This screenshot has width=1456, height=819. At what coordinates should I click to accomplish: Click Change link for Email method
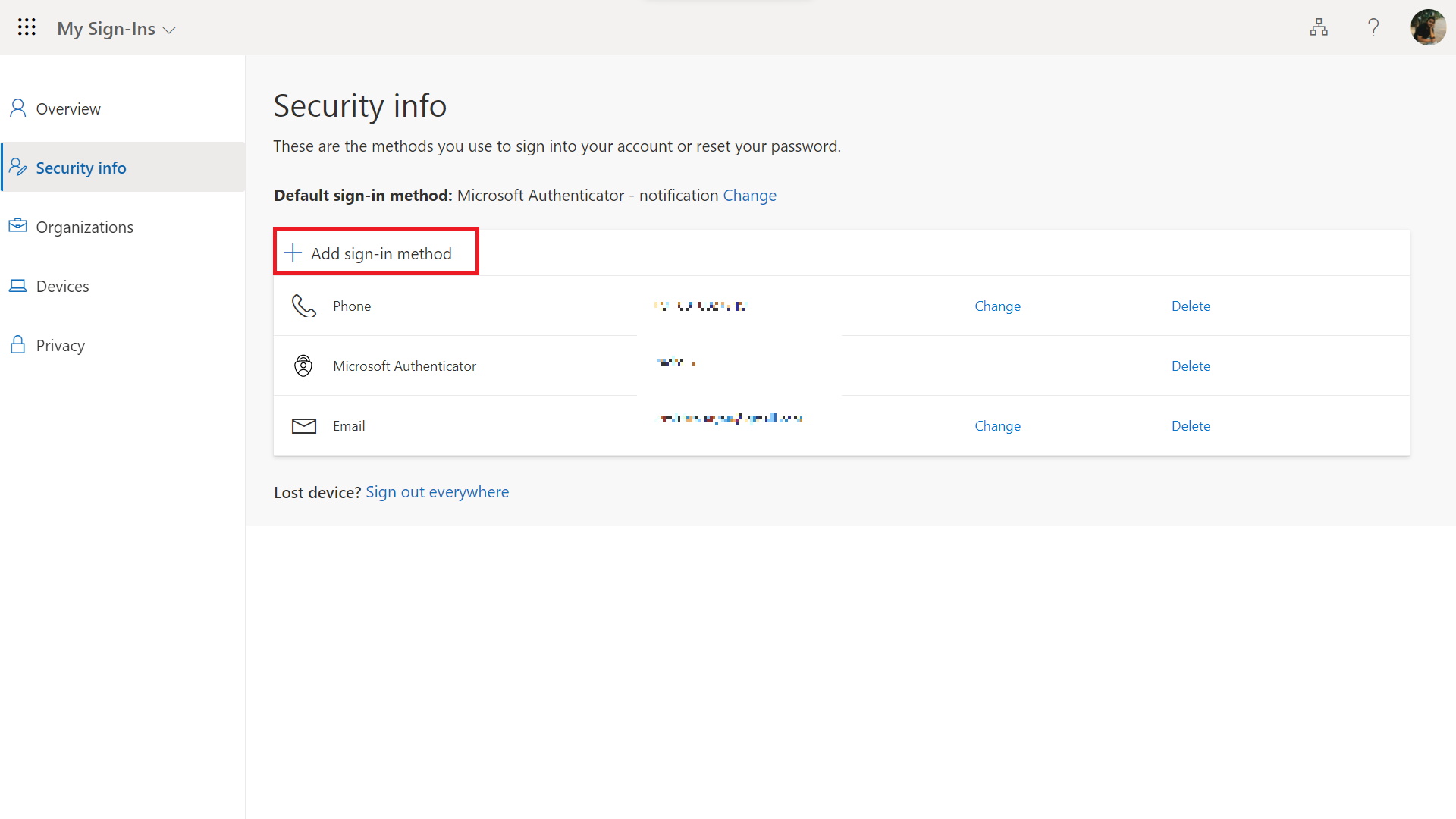pos(997,425)
